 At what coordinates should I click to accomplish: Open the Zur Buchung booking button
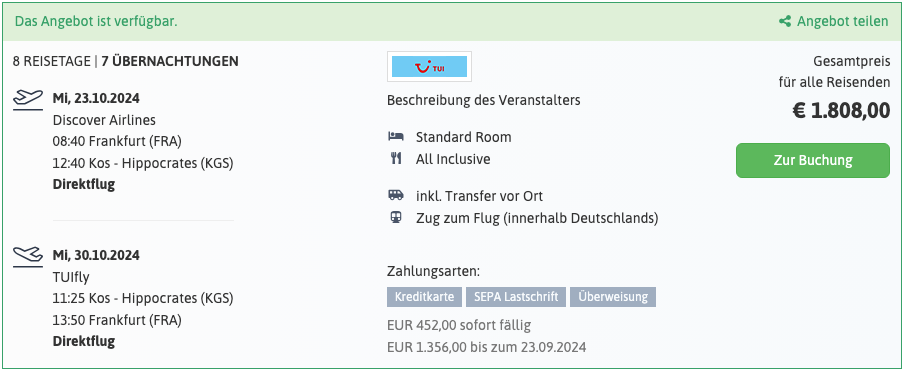point(813,160)
